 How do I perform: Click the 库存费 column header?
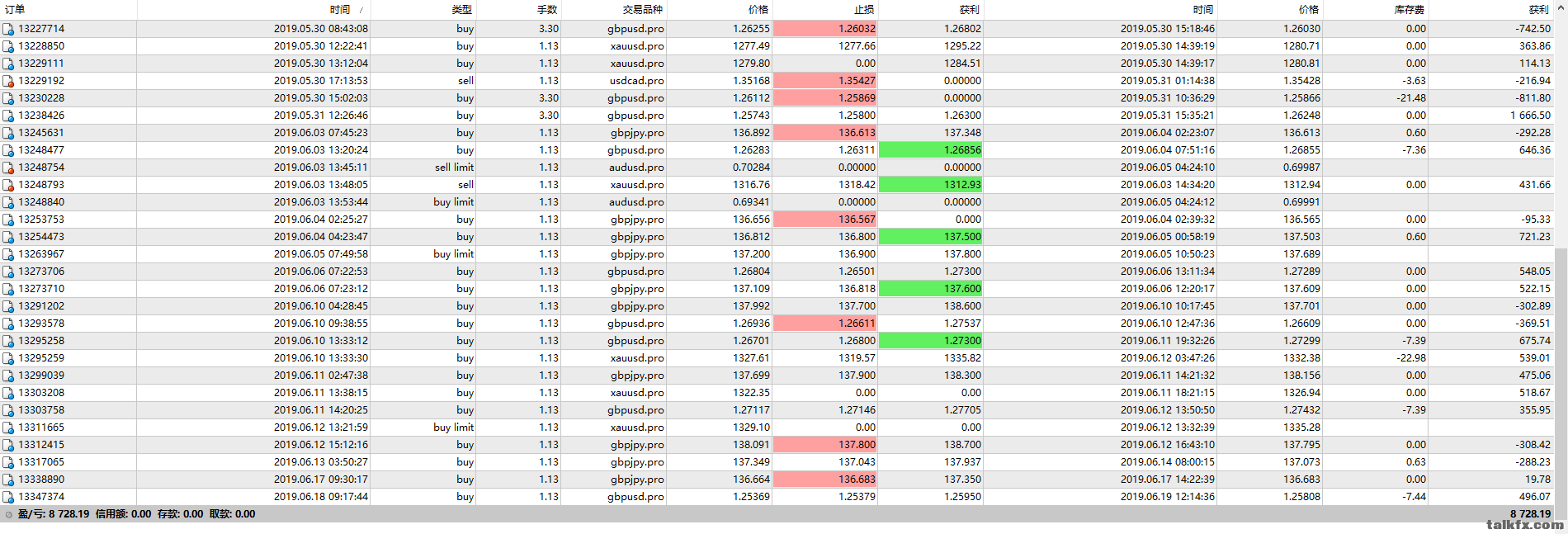pos(1409,10)
